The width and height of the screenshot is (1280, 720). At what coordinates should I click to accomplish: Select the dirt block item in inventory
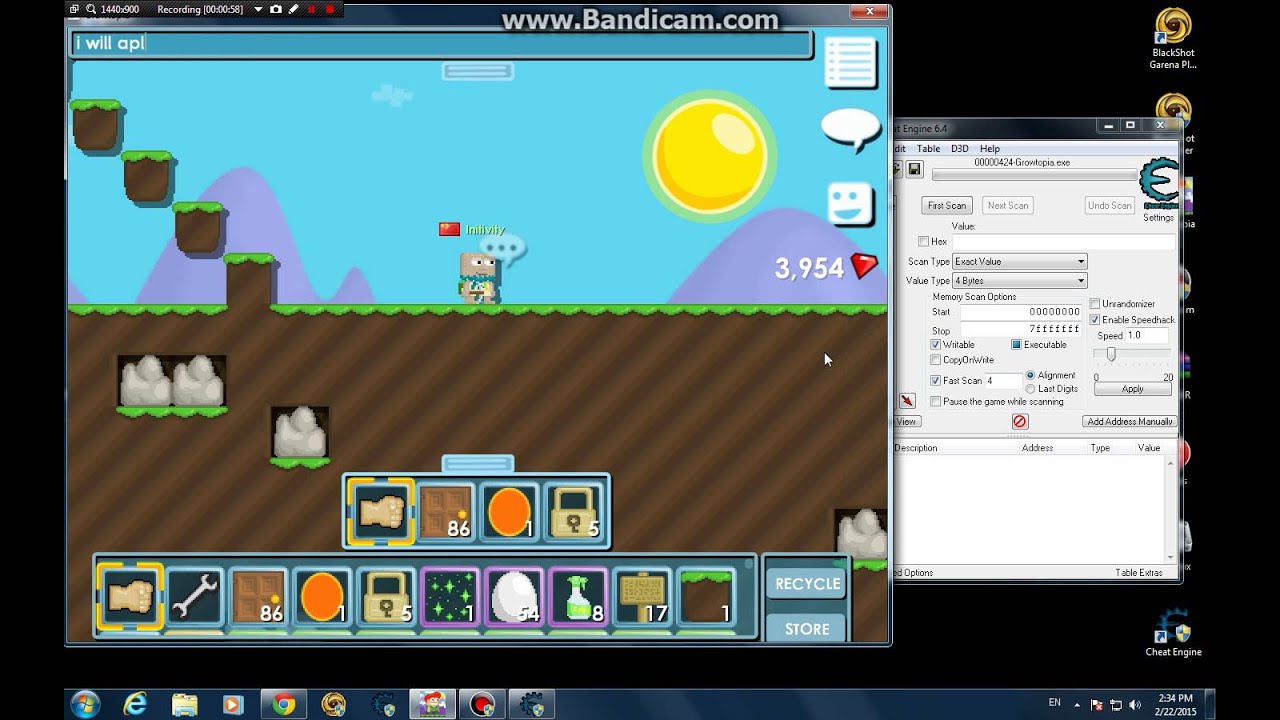click(706, 597)
